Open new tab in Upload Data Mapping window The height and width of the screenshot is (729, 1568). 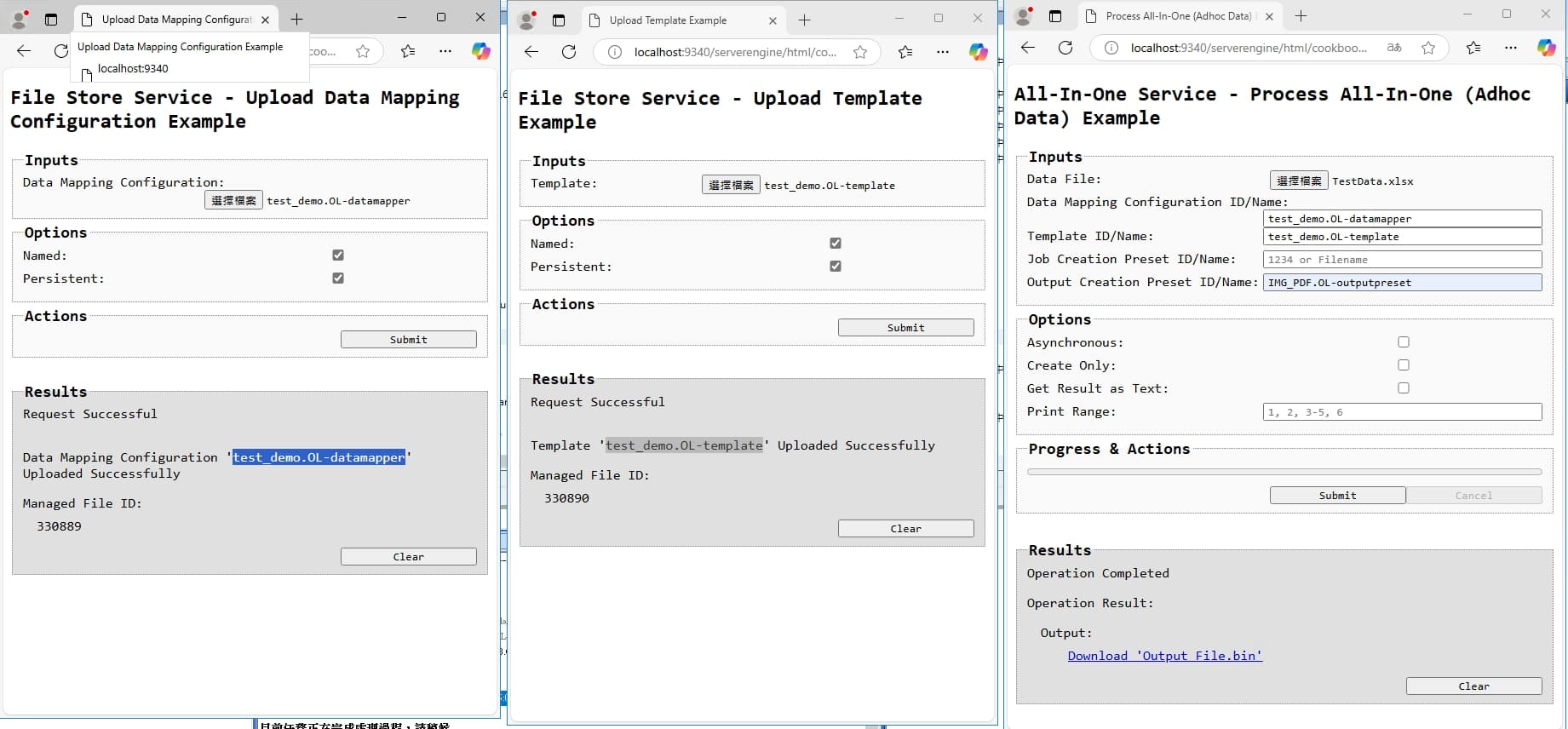click(x=296, y=19)
